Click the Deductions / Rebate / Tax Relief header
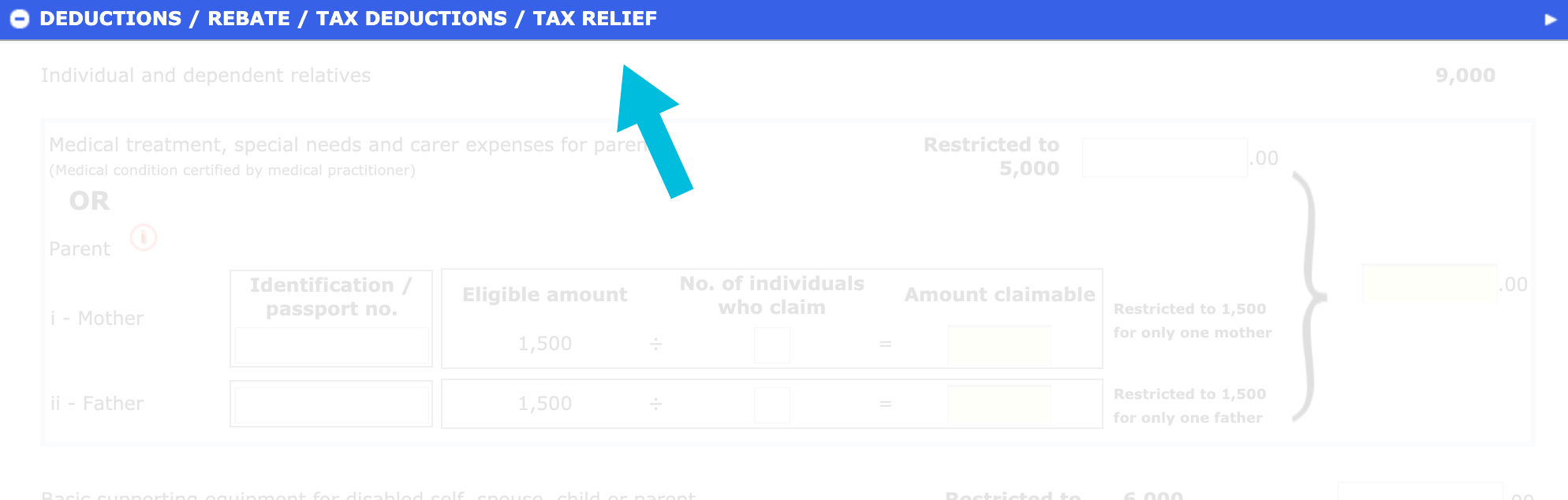The height and width of the screenshot is (500, 1568). point(348,18)
